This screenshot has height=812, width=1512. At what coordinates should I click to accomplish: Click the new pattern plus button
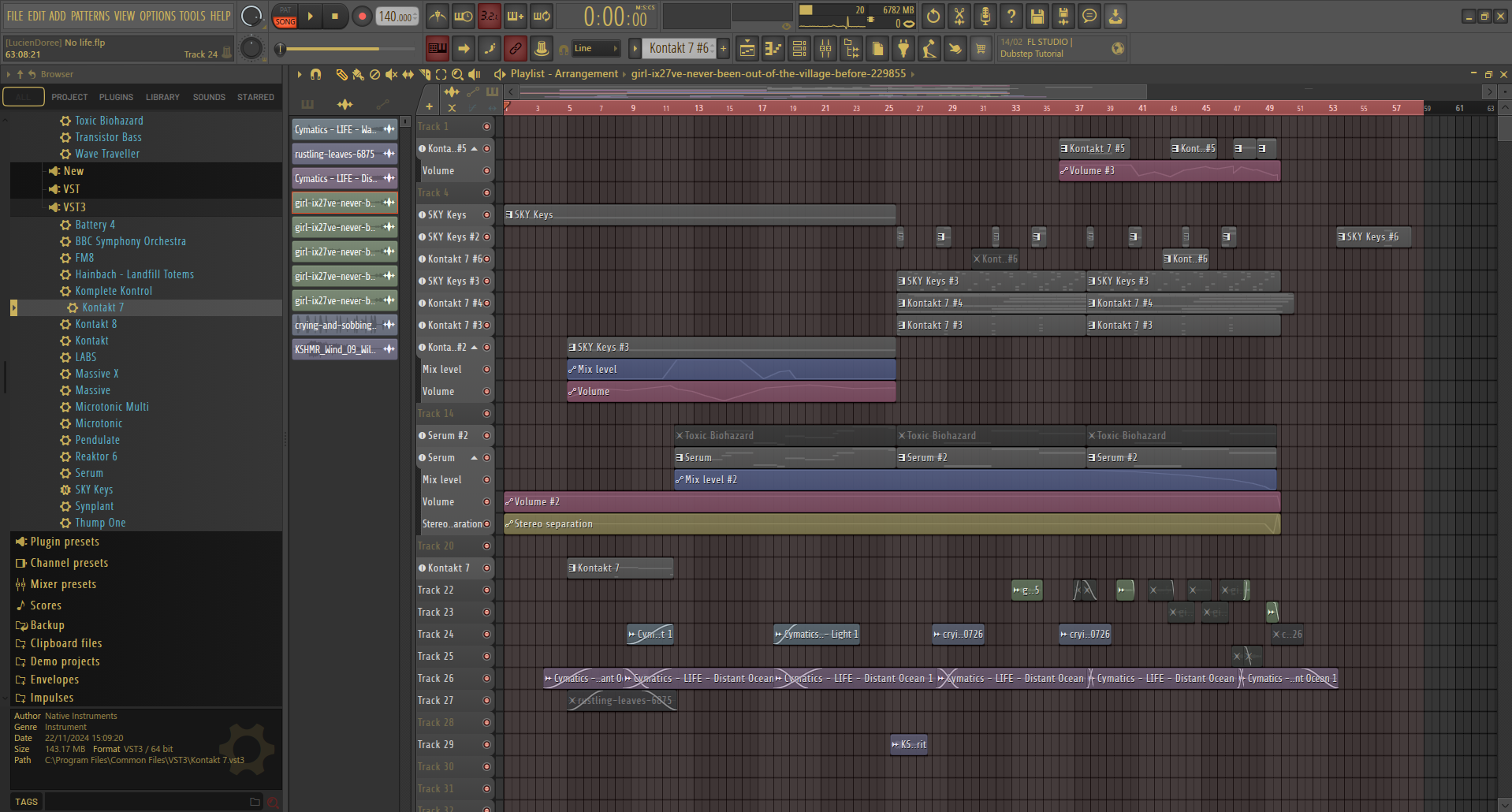tap(723, 49)
